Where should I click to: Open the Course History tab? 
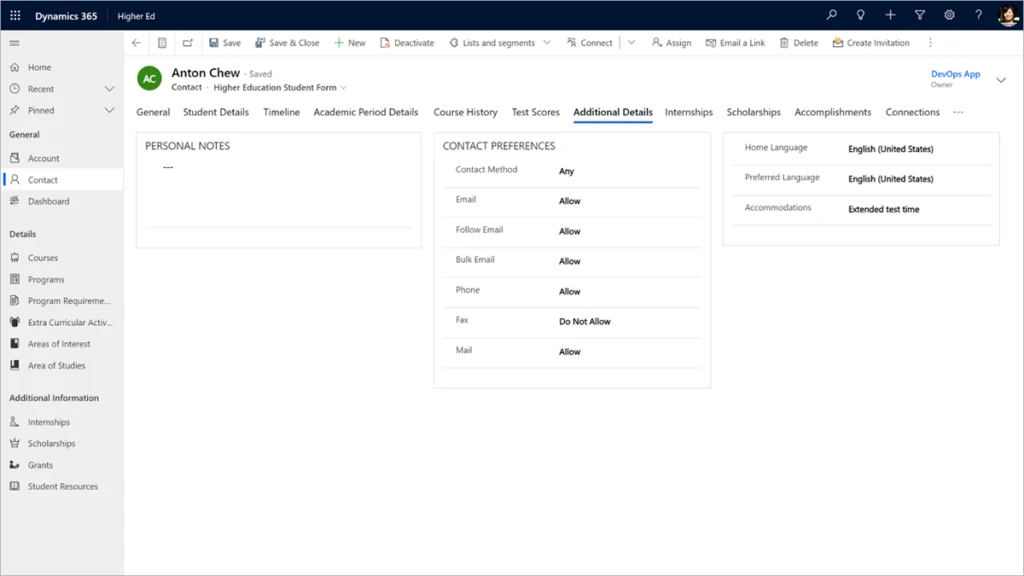[x=465, y=112]
